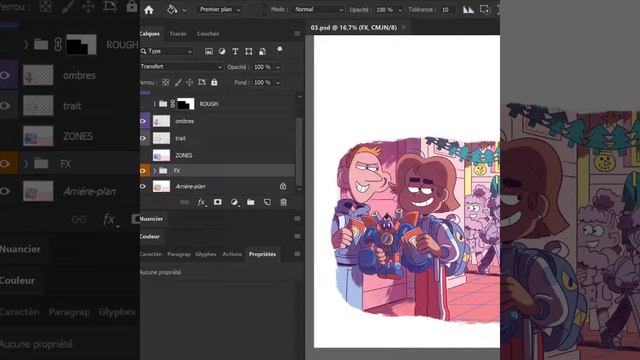
Task: Click the layers list vertical scrollbar
Action: (x=299, y=151)
